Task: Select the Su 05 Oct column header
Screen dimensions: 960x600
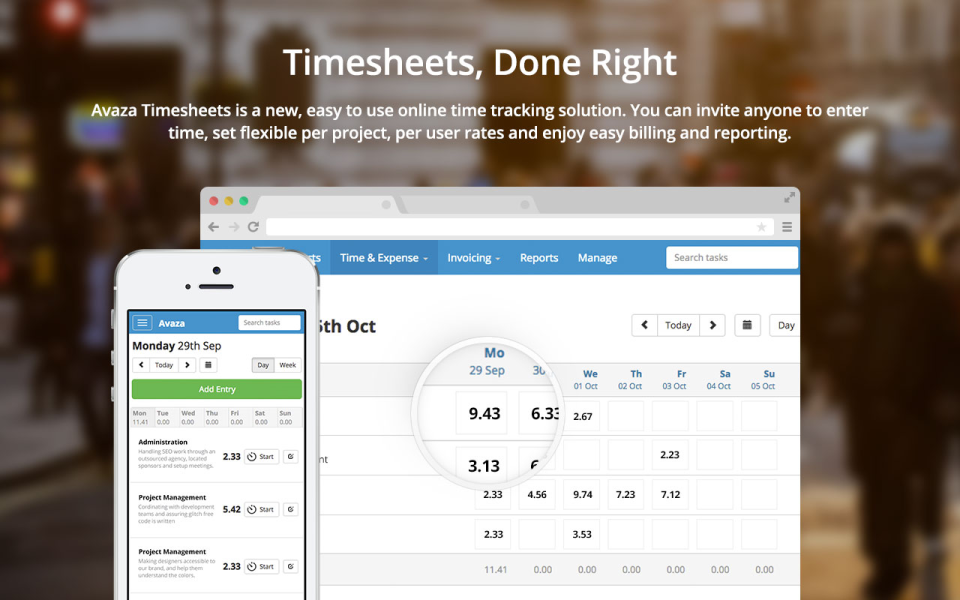Action: click(x=763, y=380)
